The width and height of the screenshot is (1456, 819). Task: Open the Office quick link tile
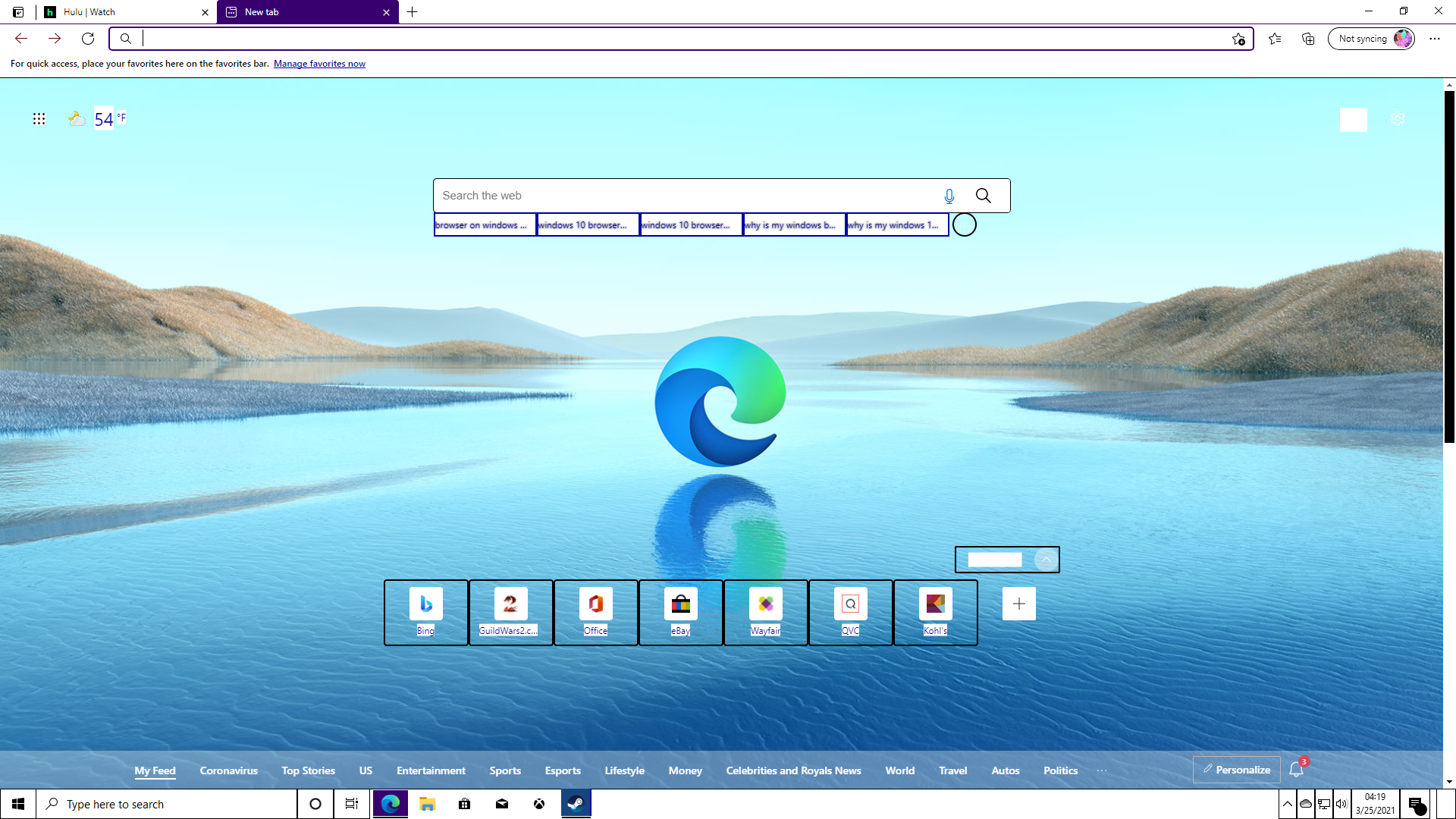596,613
